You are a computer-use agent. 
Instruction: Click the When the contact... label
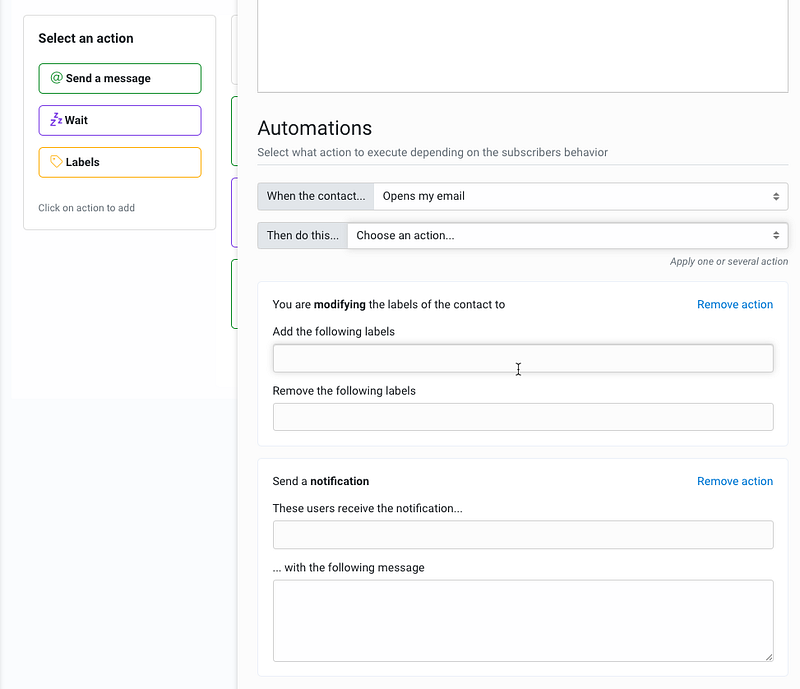tap(316, 197)
